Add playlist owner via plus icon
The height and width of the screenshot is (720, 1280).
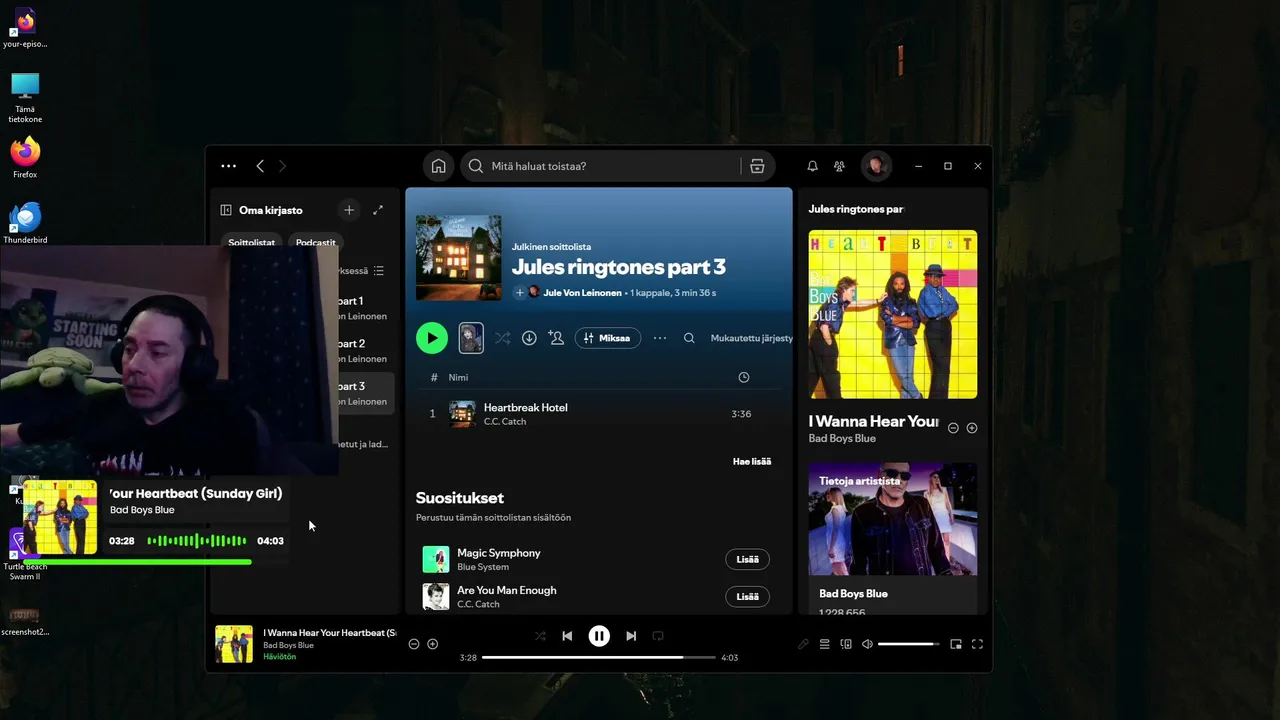click(x=519, y=293)
